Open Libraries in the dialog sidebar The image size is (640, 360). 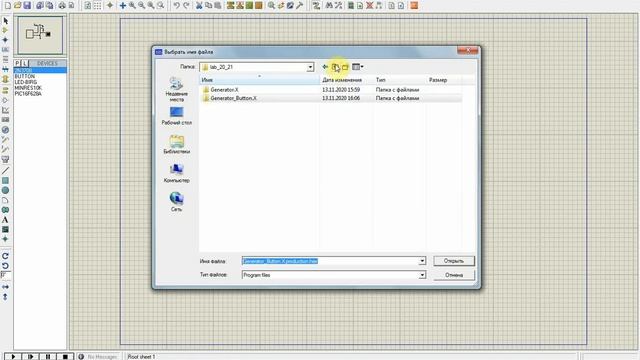pyautogui.click(x=176, y=145)
